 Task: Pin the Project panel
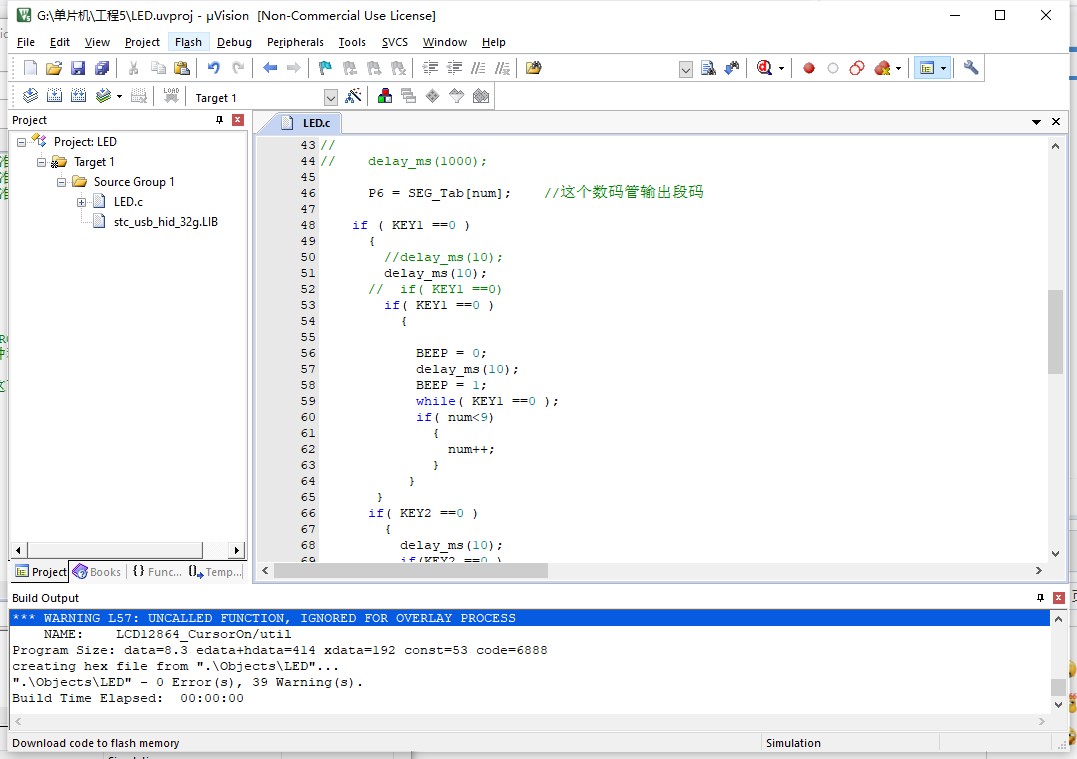pyautogui.click(x=220, y=120)
